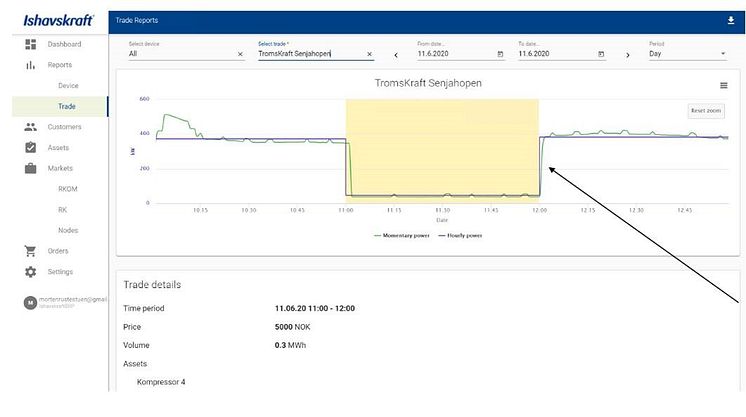
Task: Click the chart title TromsKraft Senjahopen
Action: [x=428, y=83]
